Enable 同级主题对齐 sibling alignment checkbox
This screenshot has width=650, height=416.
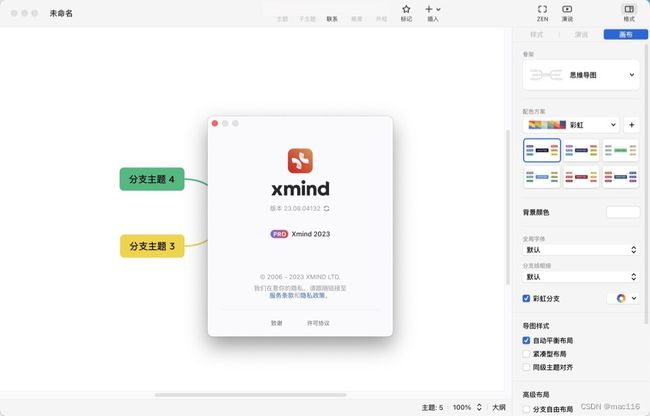click(x=526, y=367)
